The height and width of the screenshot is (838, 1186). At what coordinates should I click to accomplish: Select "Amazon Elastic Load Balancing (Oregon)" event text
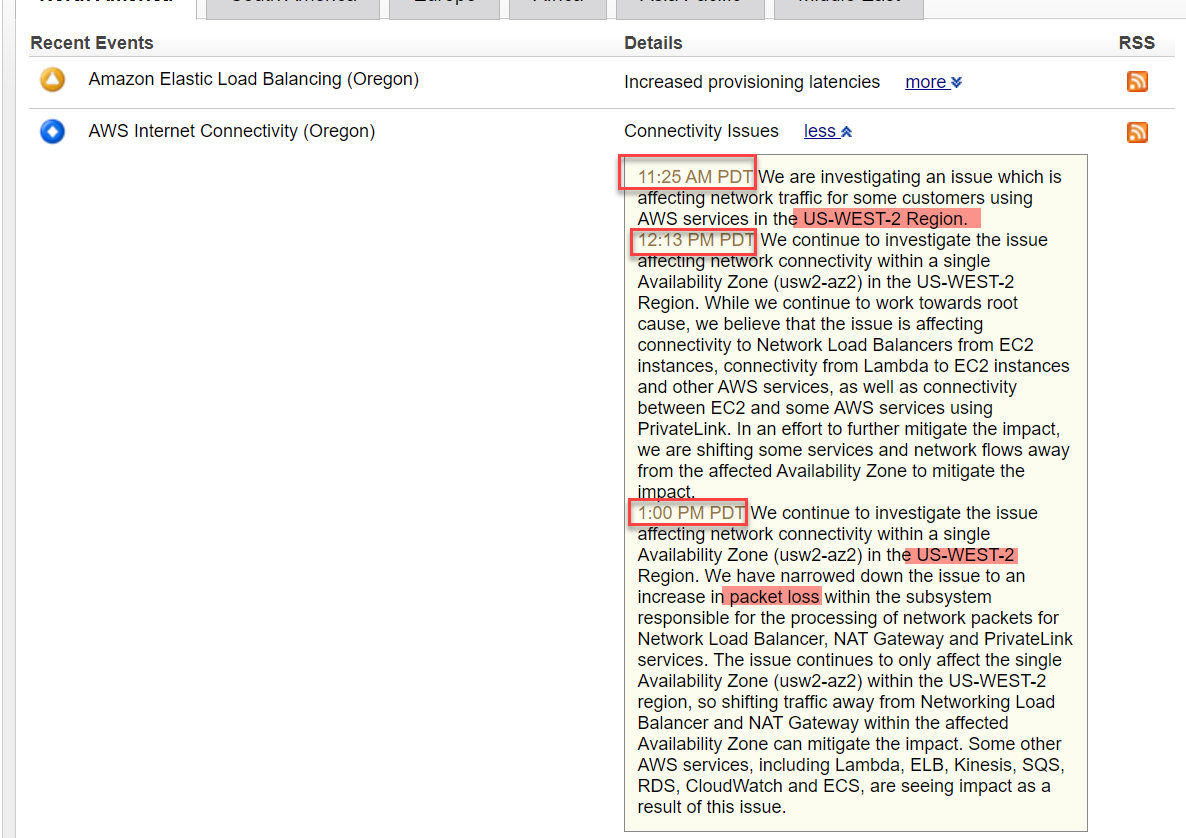[x=253, y=79]
